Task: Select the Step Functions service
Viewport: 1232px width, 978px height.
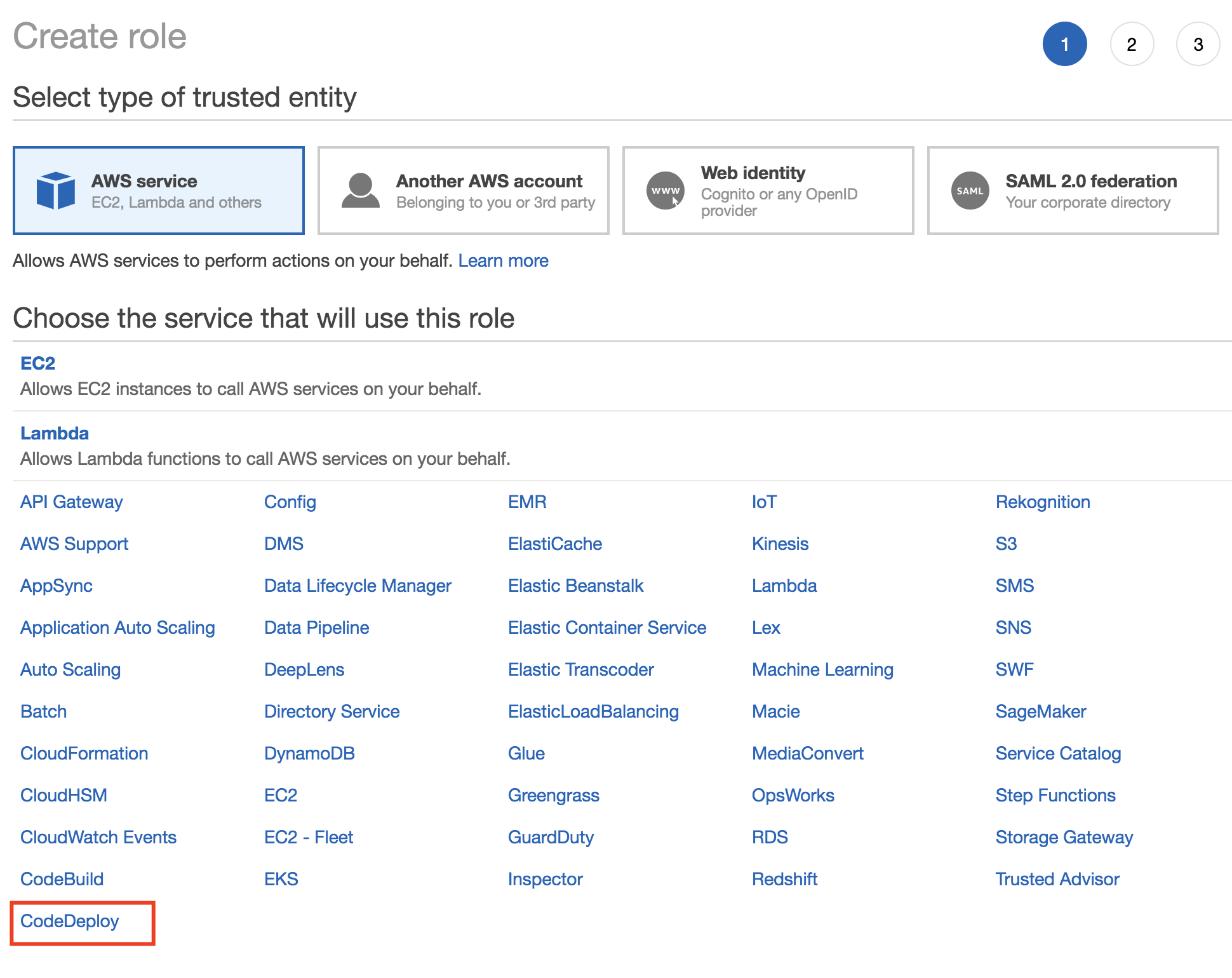Action: 1055,795
